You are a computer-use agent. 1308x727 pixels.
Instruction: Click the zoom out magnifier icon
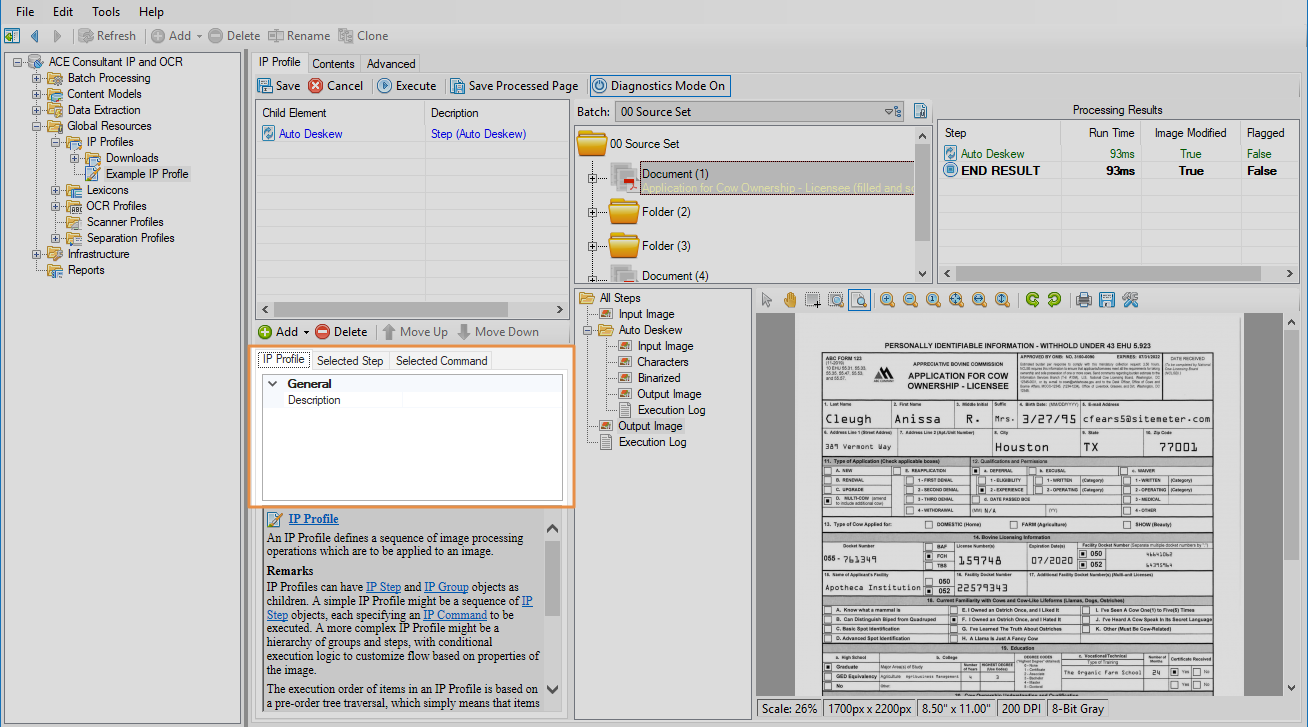pos(910,300)
